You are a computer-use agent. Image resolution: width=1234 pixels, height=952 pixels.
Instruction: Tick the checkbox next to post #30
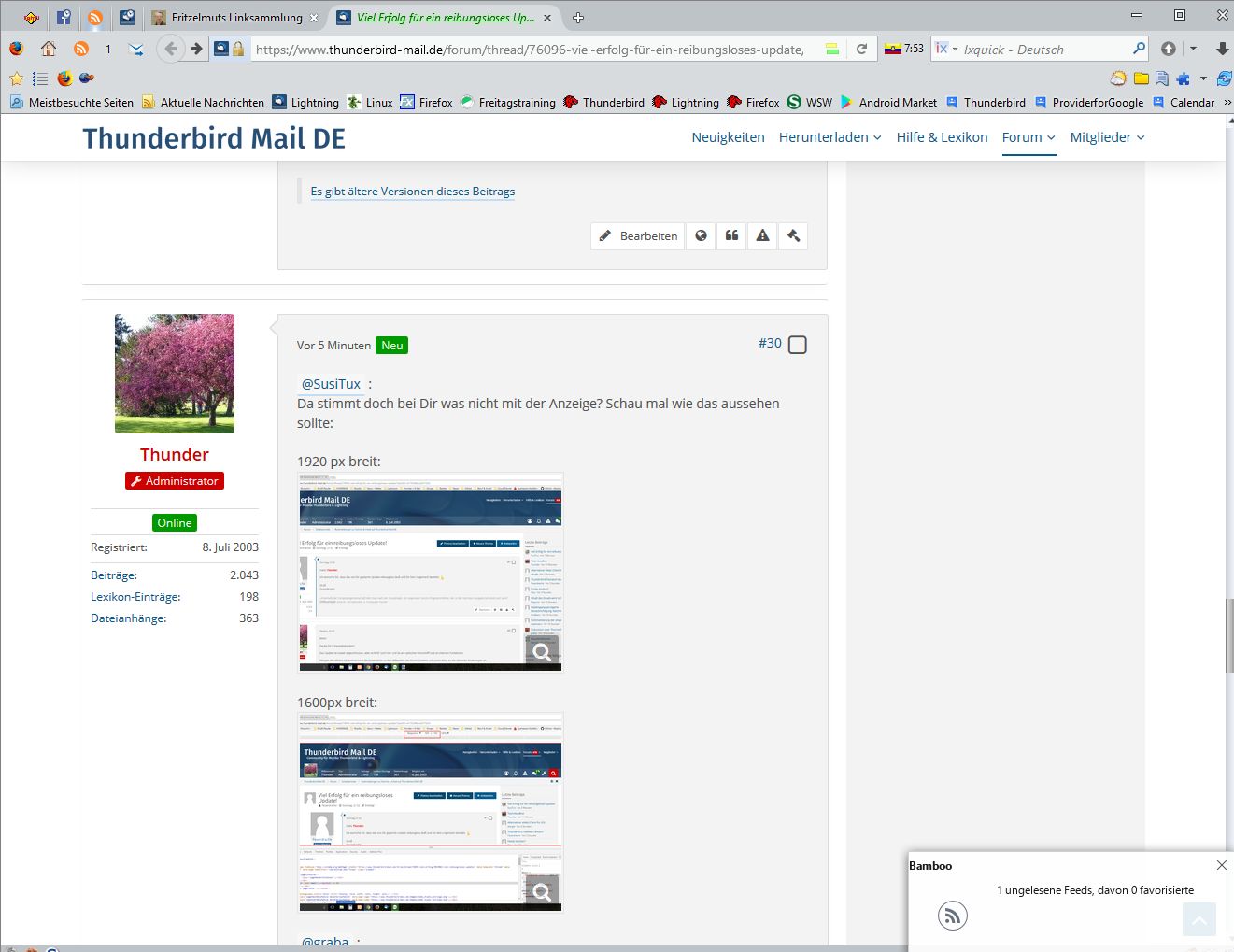(798, 345)
